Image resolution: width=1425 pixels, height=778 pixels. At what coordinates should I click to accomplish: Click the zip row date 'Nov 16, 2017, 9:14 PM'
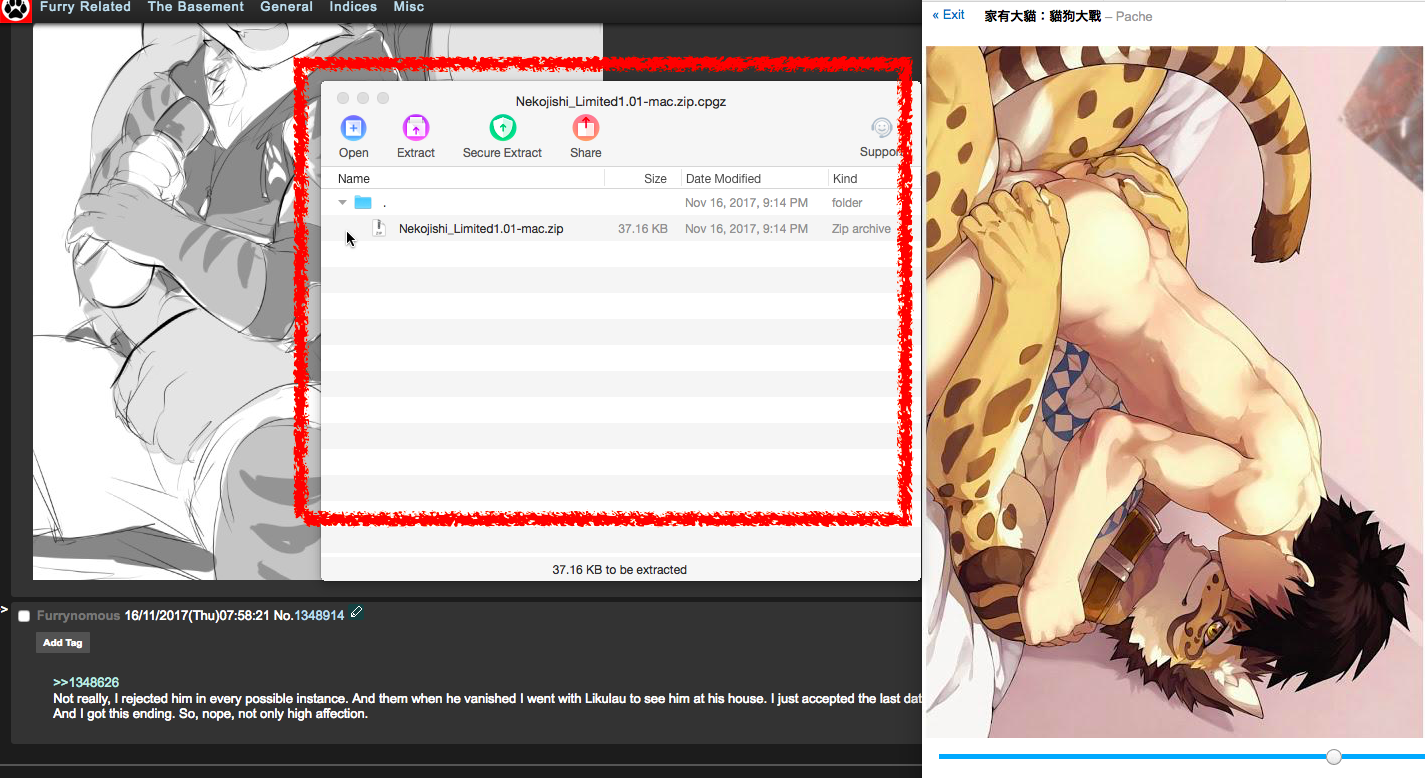[x=746, y=229]
